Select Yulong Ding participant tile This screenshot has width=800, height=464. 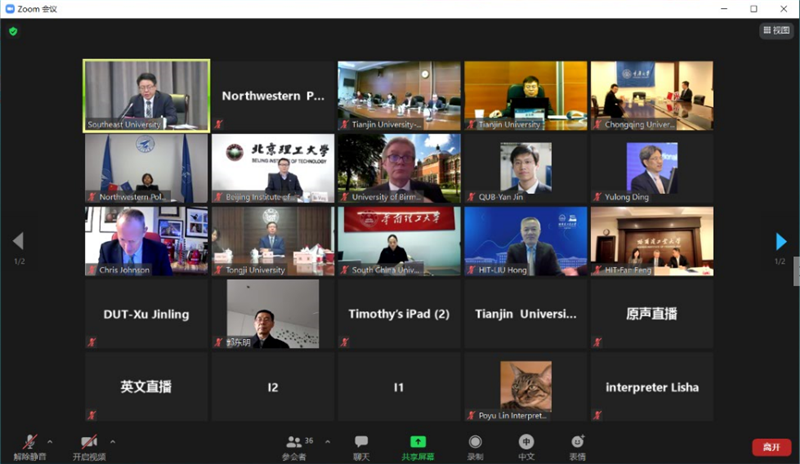[652, 168]
